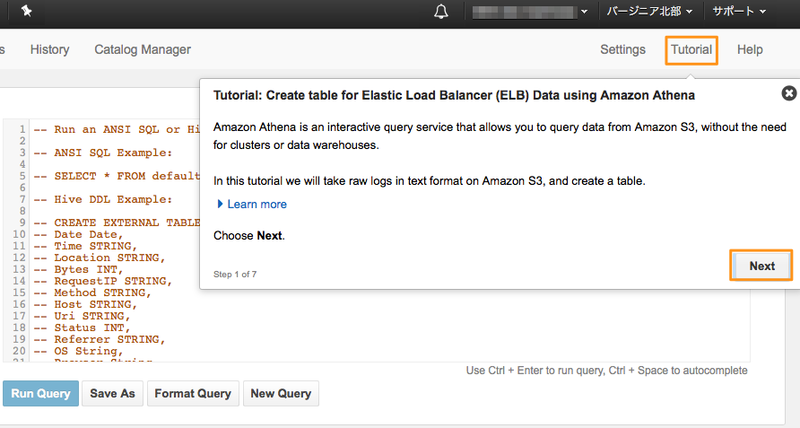The height and width of the screenshot is (428, 800).
Task: Click the 'Status INT,' line in editor
Action: (x=82, y=328)
